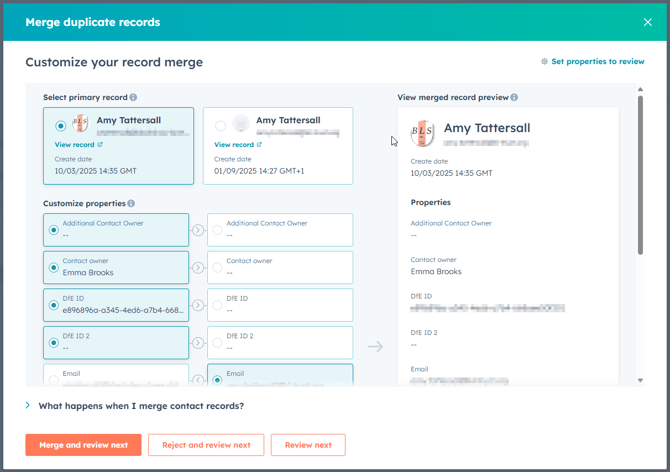Screen dimensions: 670x472
Task: Close the Merge duplicate records dialog
Action: pyautogui.click(x=648, y=22)
